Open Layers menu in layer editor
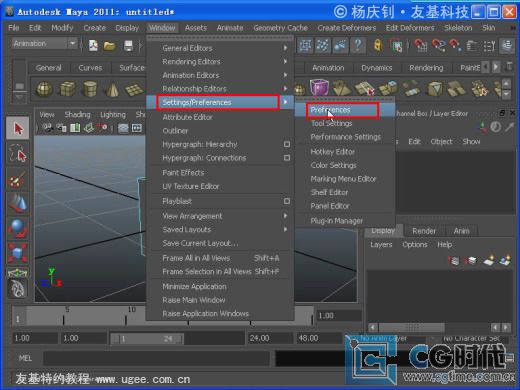 click(381, 245)
